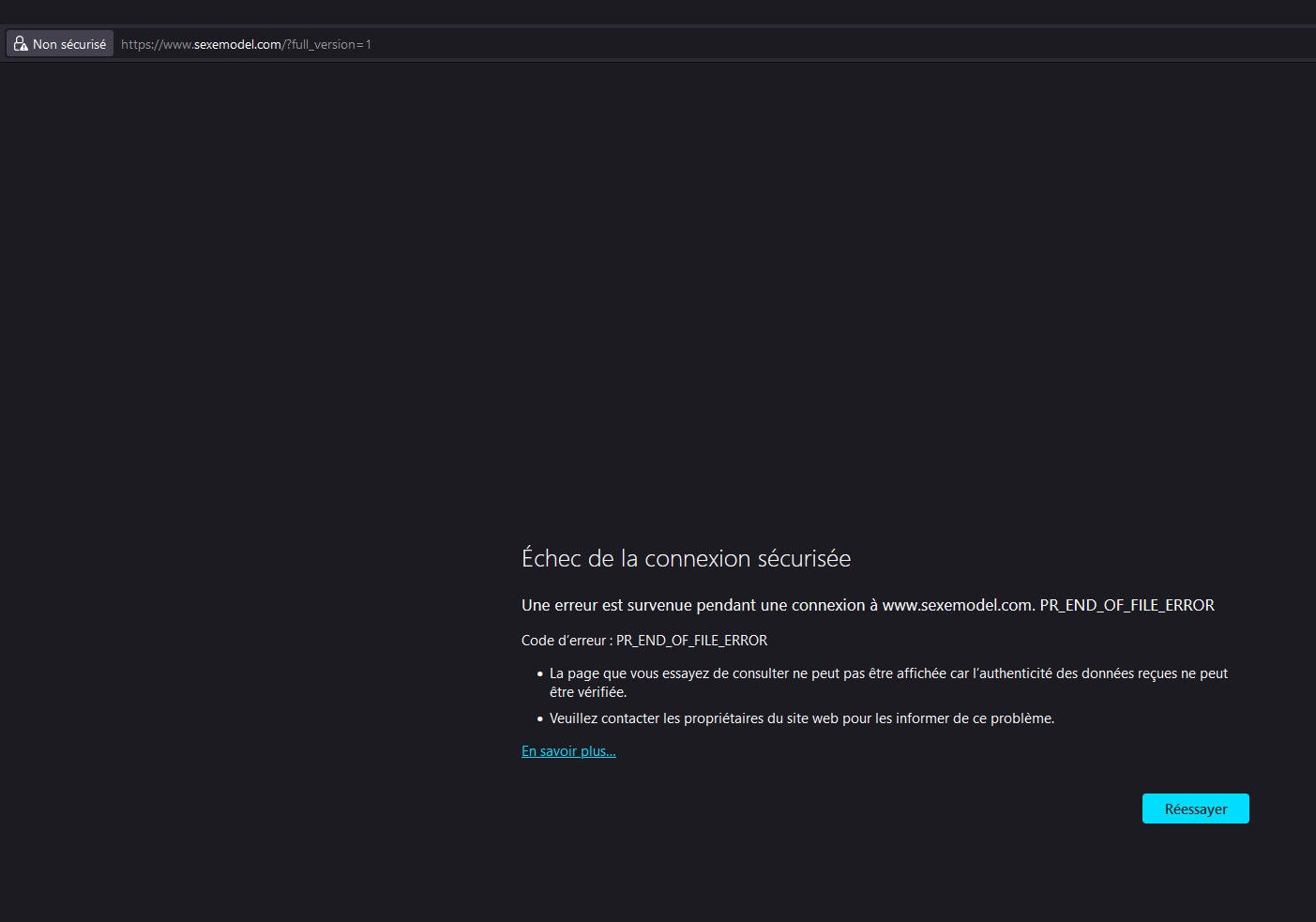Click the "Code d'erreur" label text

point(563,641)
